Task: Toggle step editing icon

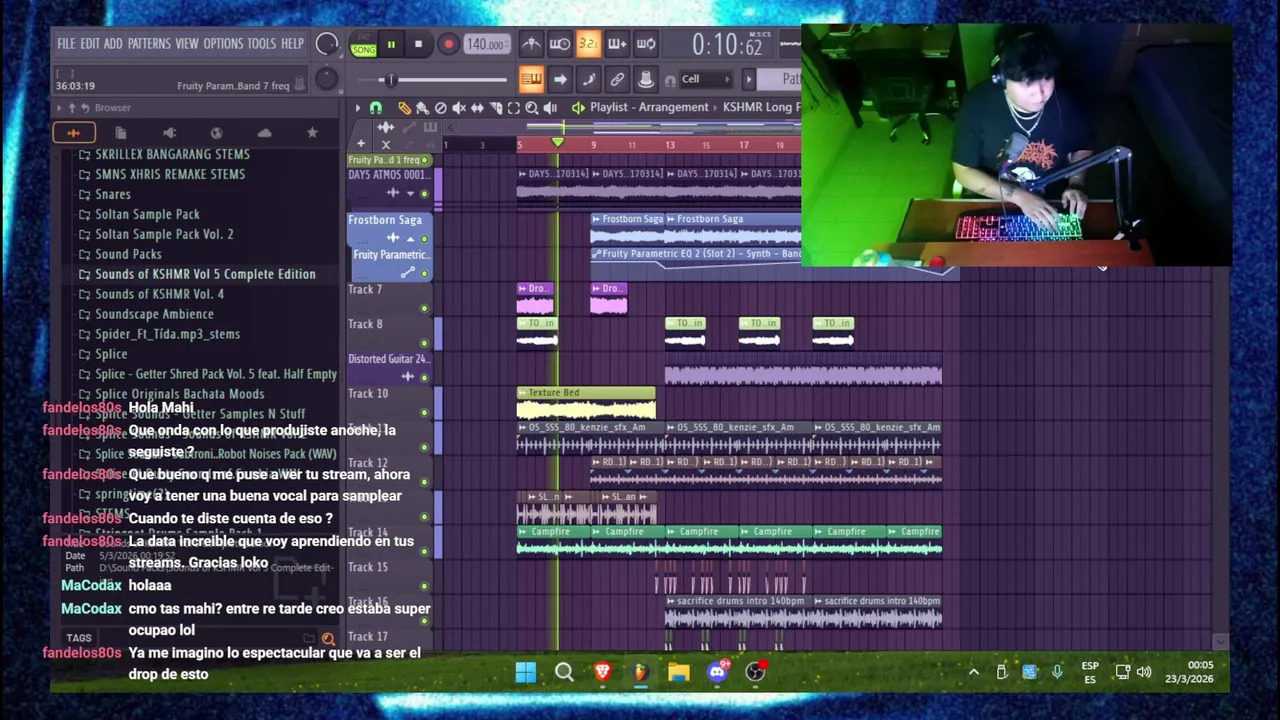Action: click(x=589, y=79)
